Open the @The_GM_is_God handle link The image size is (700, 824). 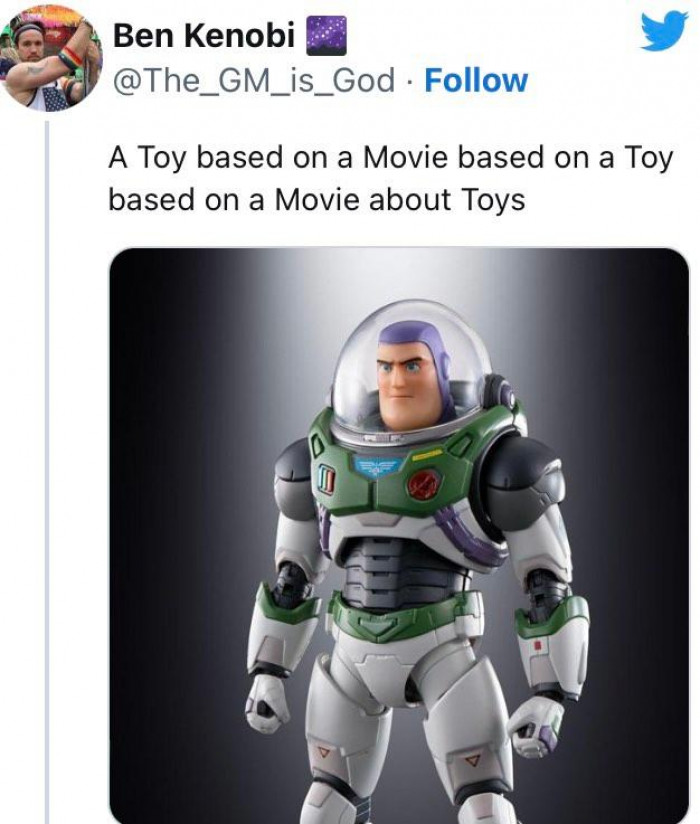click(x=255, y=80)
